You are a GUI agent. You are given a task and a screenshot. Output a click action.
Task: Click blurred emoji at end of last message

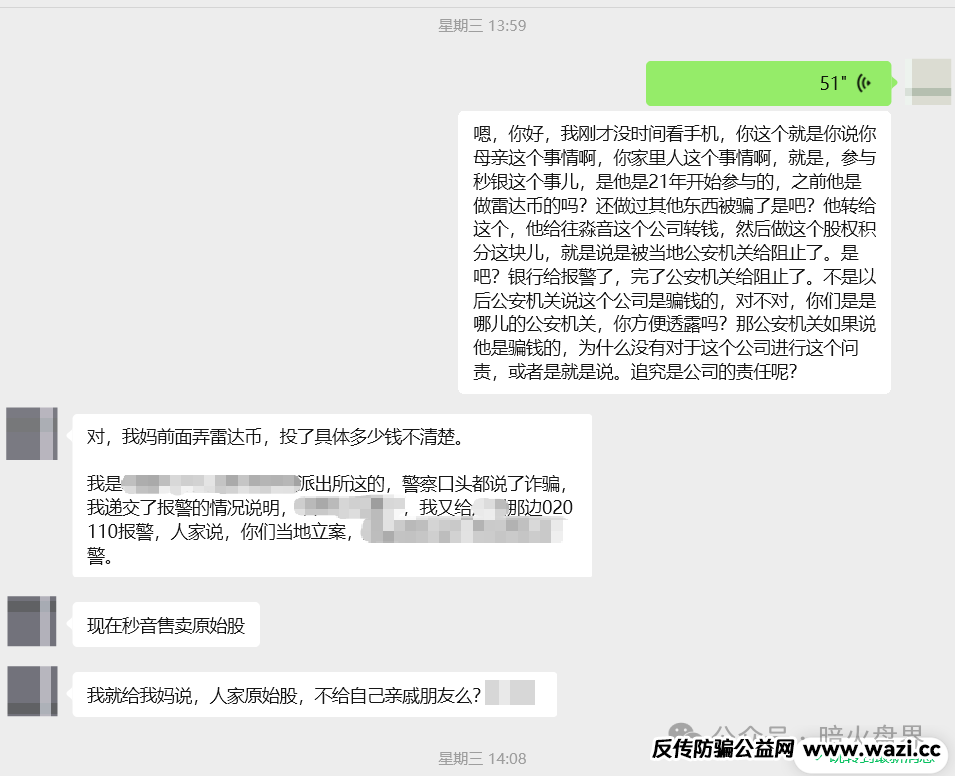pos(510,694)
